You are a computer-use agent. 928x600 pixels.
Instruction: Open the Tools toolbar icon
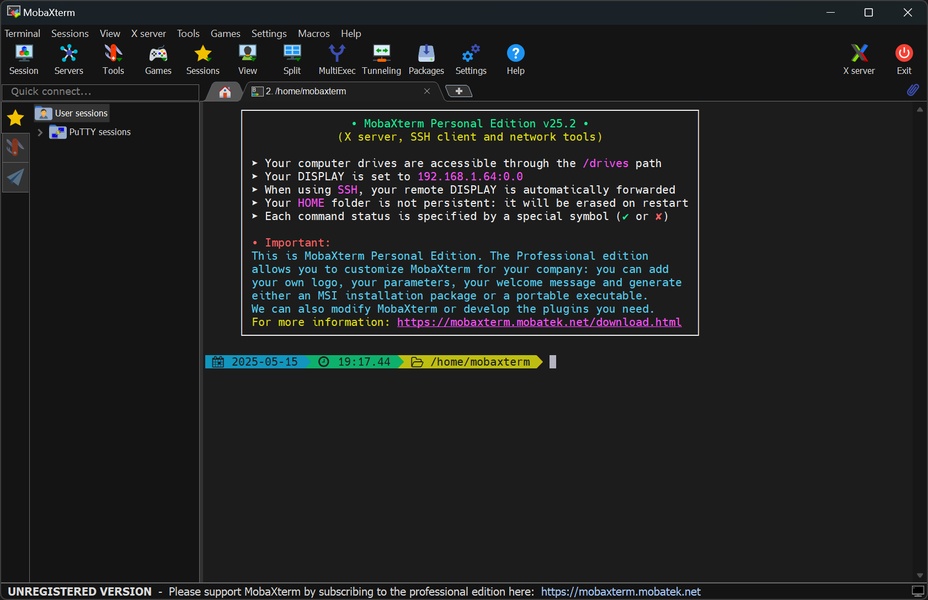(113, 59)
